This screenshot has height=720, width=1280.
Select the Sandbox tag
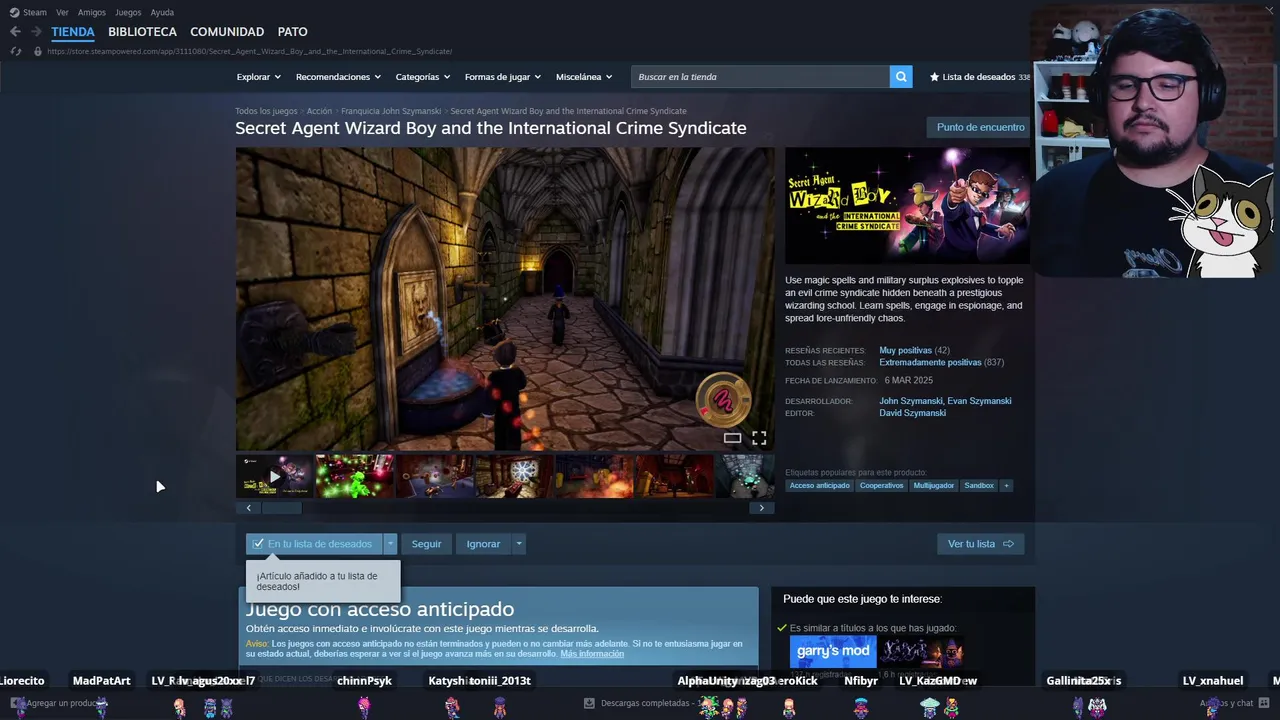coord(979,486)
